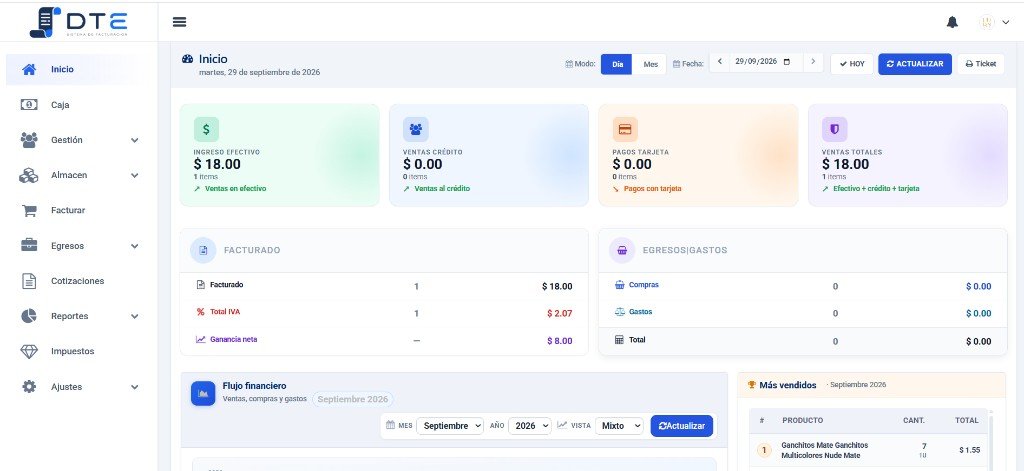Screen dimensions: 1024x471
Task: Click the Compras row label
Action: pos(644,285)
